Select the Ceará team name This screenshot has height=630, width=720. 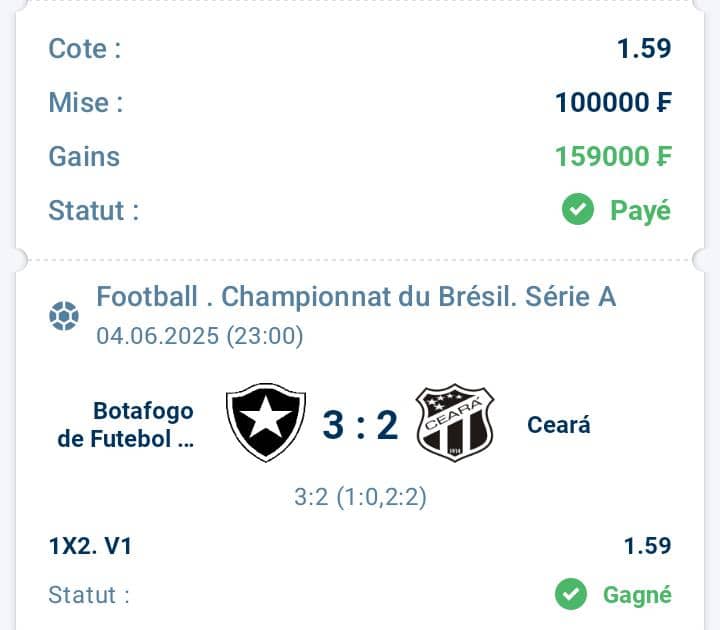point(559,425)
